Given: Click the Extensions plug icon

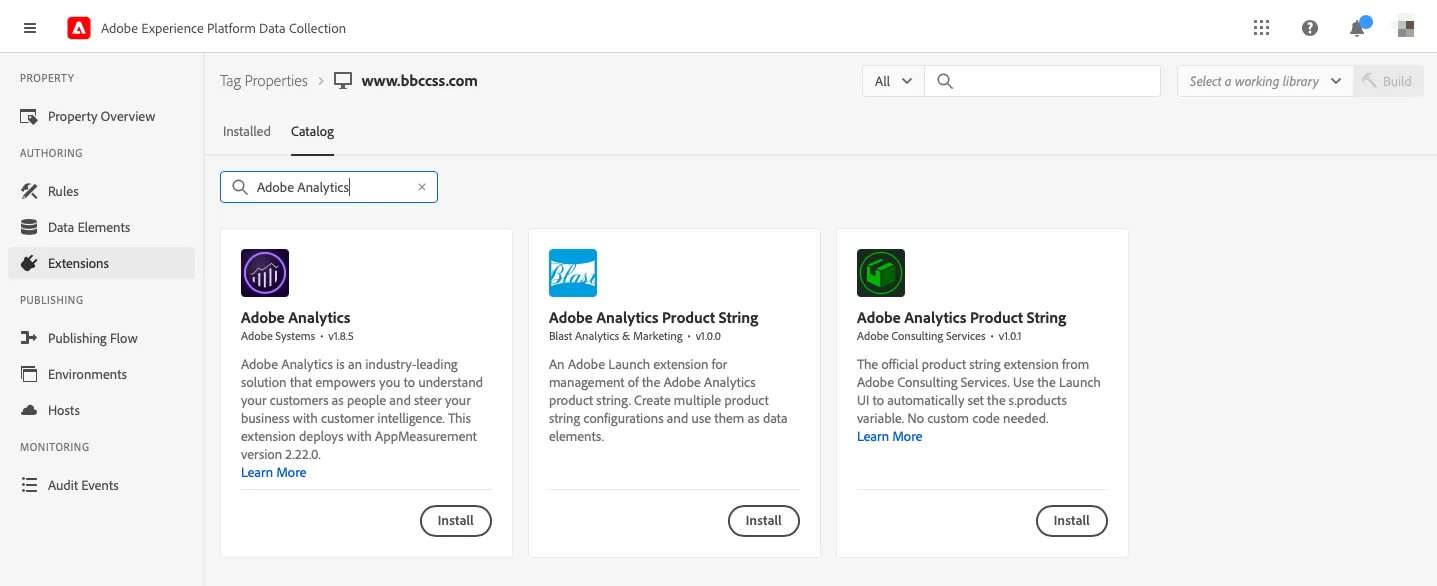Looking at the screenshot, I should 29,263.
